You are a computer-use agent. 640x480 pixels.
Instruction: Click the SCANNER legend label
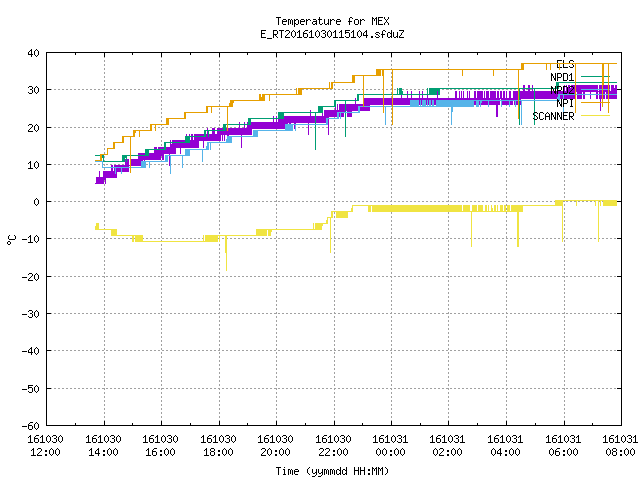[553, 116]
